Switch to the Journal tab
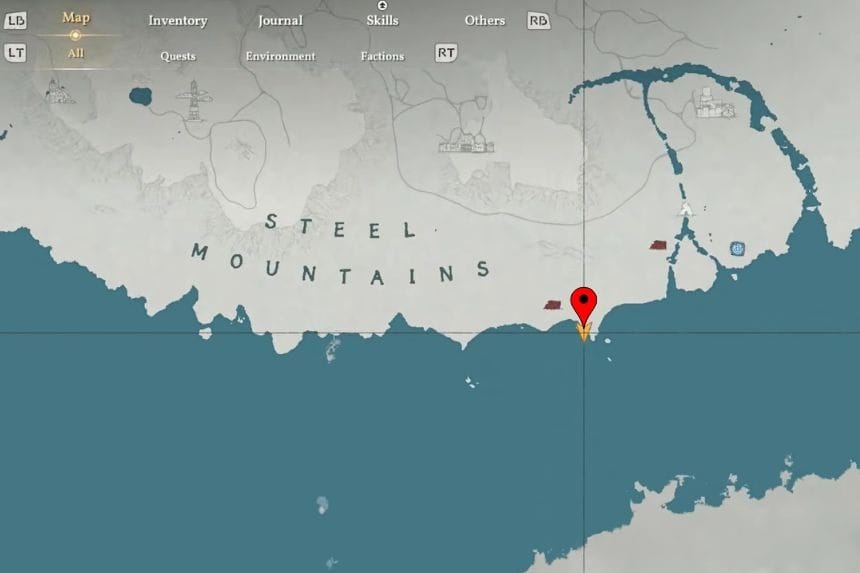Screen dimensions: 860x573 click(x=280, y=21)
